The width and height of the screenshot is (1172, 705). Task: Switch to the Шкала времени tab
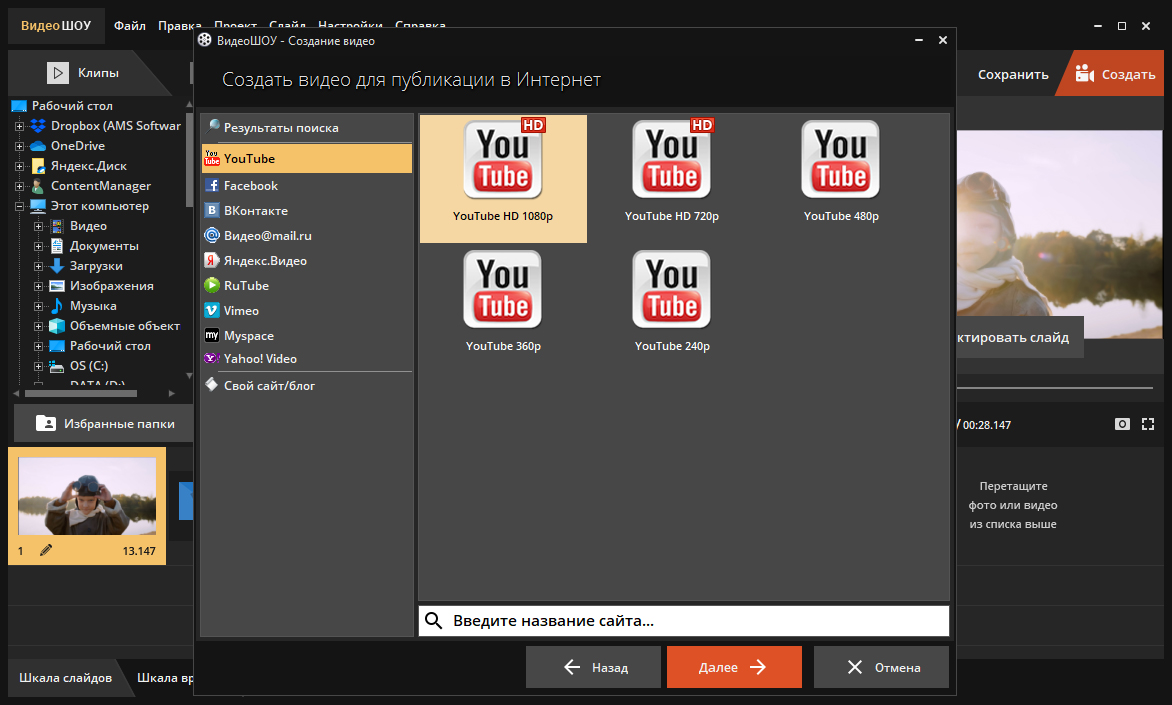[164, 677]
